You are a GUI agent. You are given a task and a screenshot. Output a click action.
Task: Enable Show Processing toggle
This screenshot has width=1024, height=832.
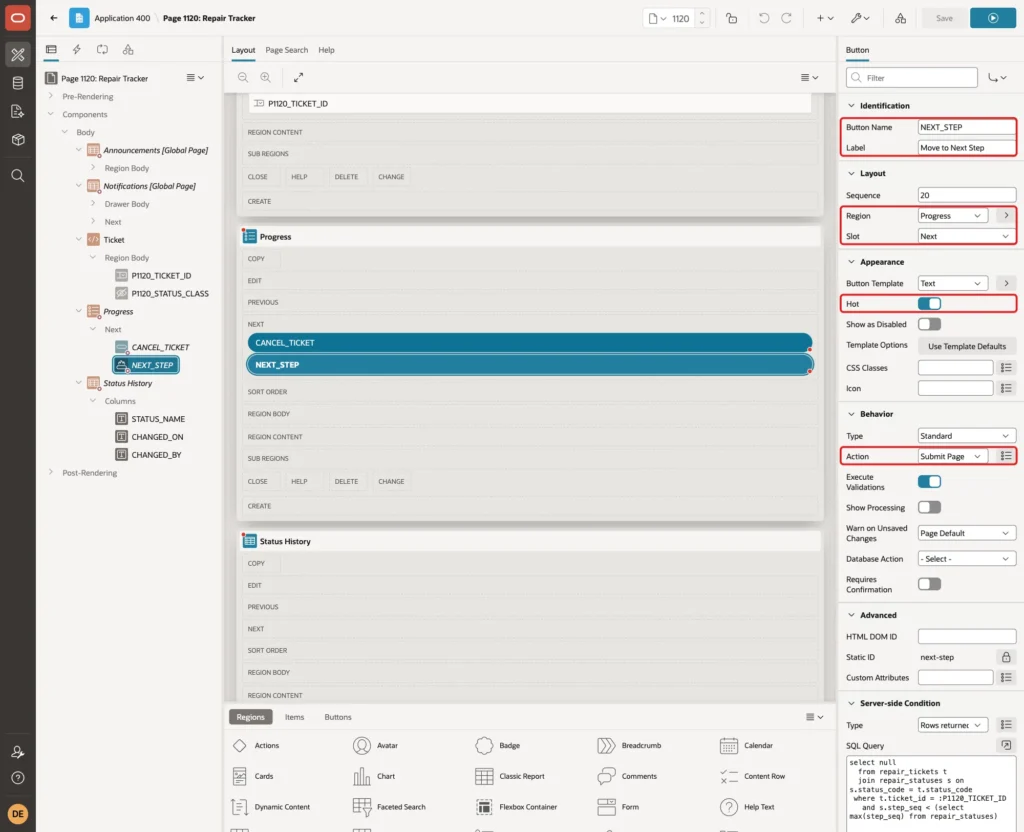click(929, 507)
